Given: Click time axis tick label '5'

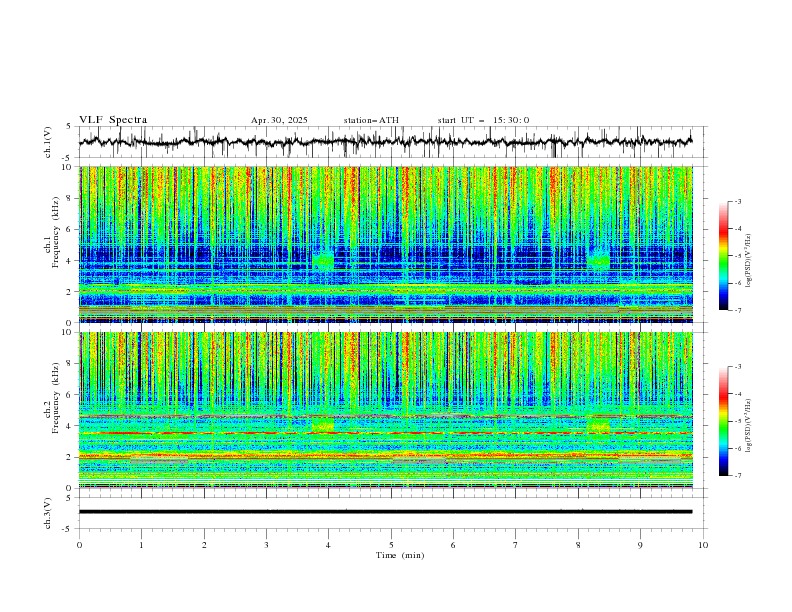Looking at the screenshot, I should pyautogui.click(x=391, y=545).
